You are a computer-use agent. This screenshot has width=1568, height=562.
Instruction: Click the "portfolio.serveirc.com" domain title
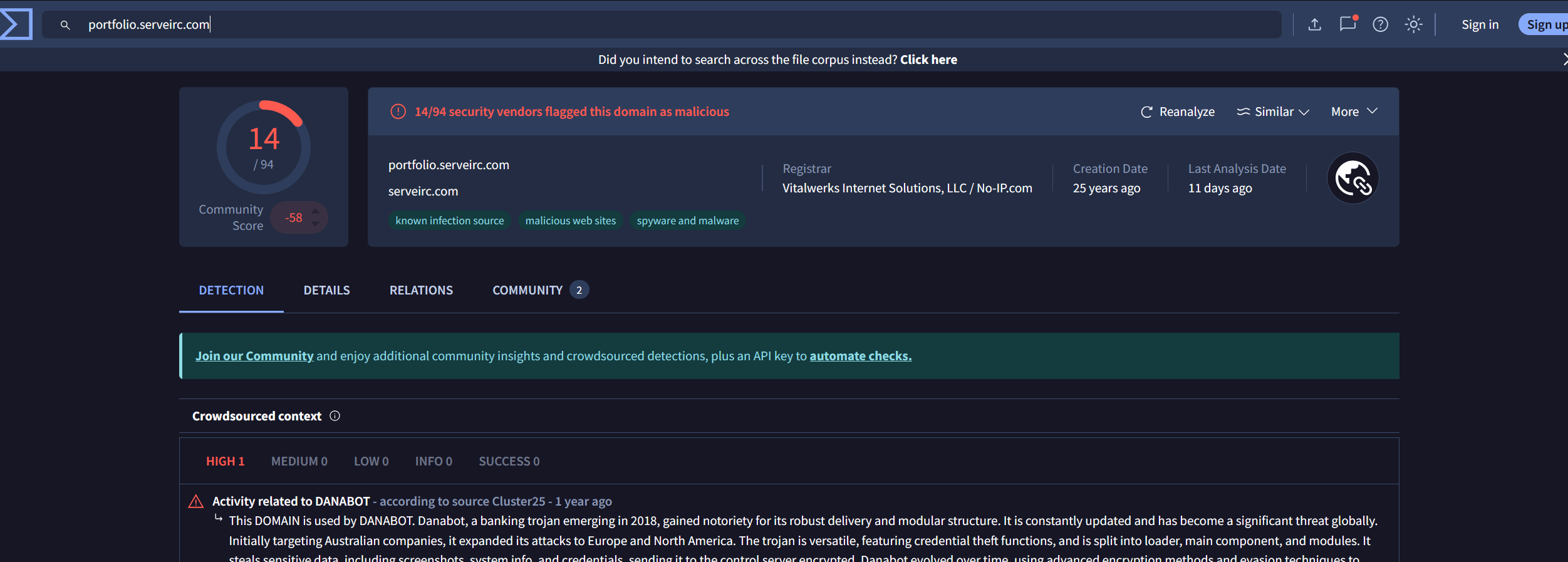[x=449, y=165]
